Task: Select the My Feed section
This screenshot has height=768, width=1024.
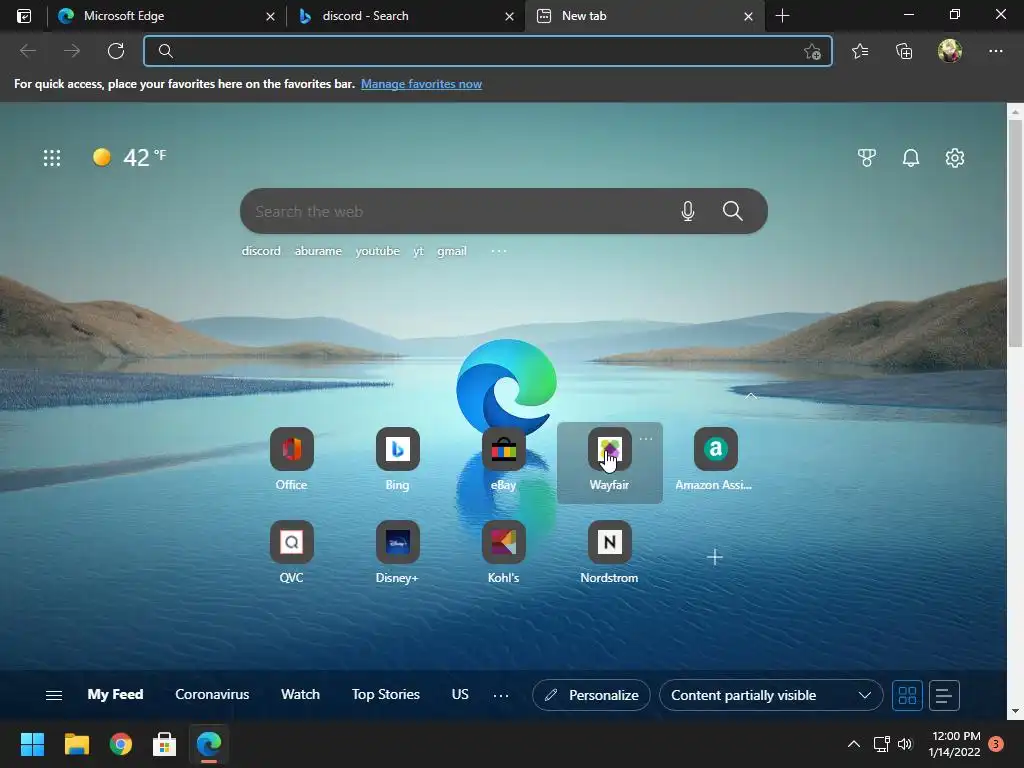Action: pyautogui.click(x=115, y=694)
